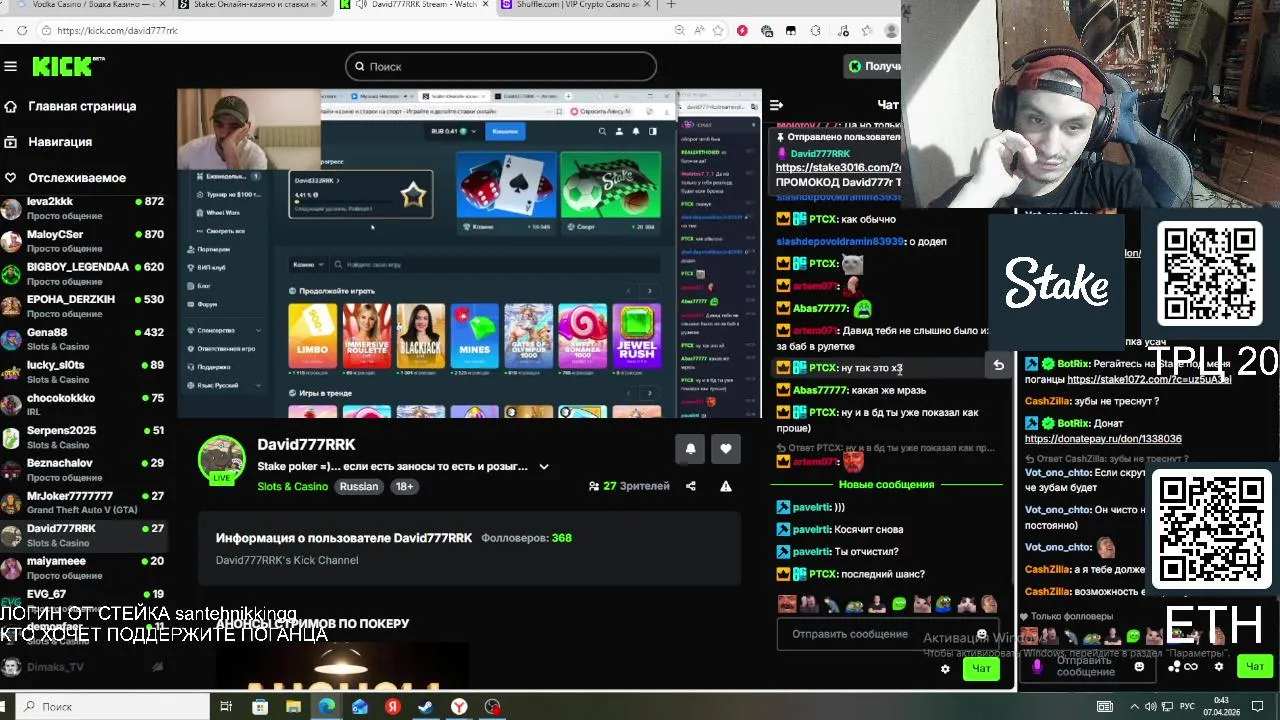Image resolution: width=1280 pixels, height=720 pixels.
Task: Expand the stream title chevron
Action: pyautogui.click(x=544, y=467)
